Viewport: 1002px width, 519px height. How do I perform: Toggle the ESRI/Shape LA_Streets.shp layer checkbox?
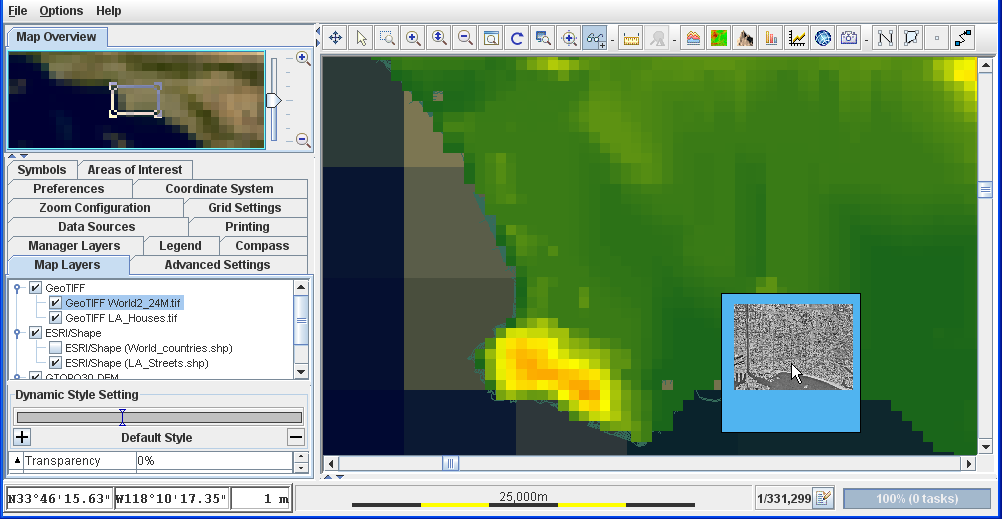(x=56, y=363)
